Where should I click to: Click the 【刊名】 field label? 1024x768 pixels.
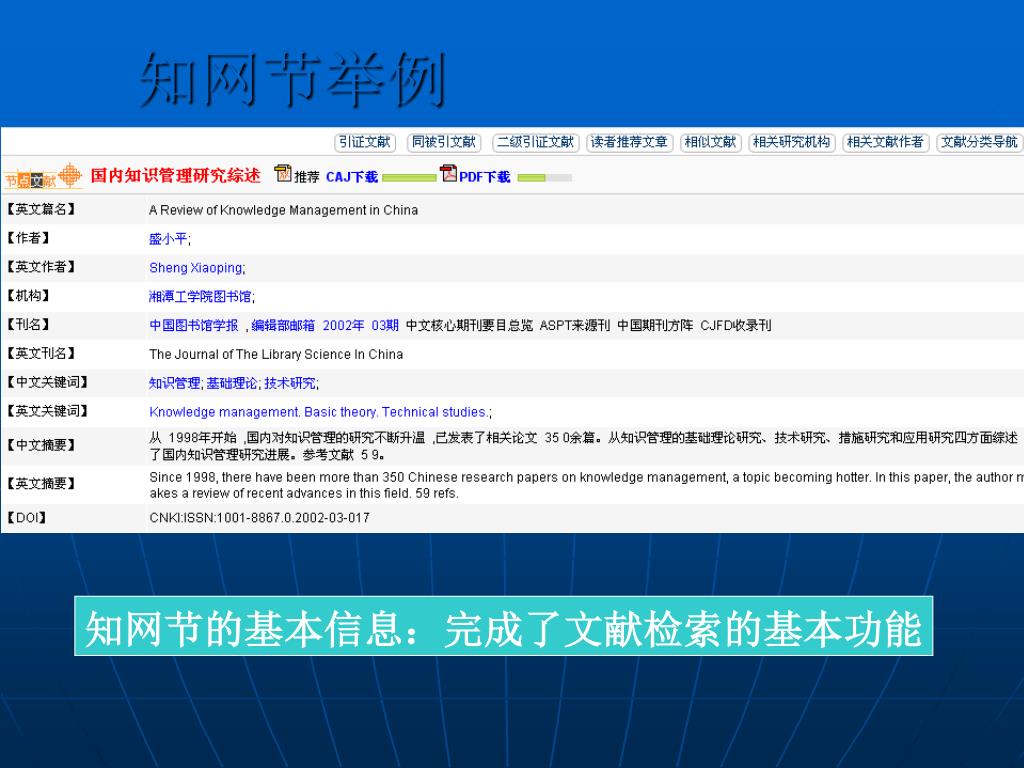tap(28, 325)
